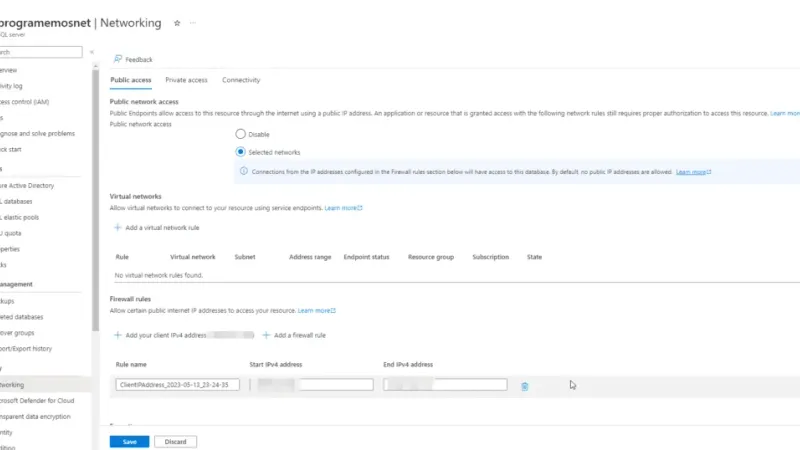The image size is (800, 450).
Task: Open Learn more link under Virtual networks
Action: [x=343, y=208]
